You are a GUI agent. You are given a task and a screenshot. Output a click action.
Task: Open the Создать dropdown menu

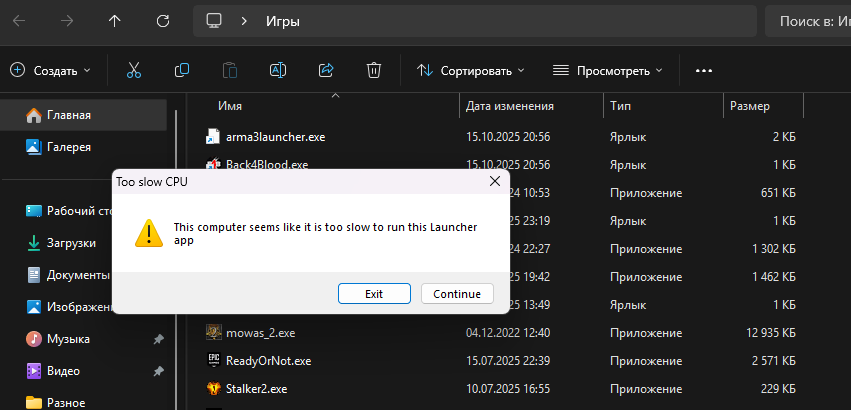(50, 71)
